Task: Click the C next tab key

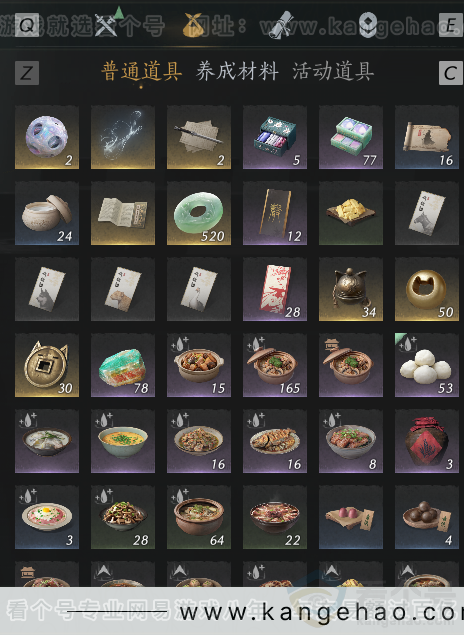Action: (451, 73)
